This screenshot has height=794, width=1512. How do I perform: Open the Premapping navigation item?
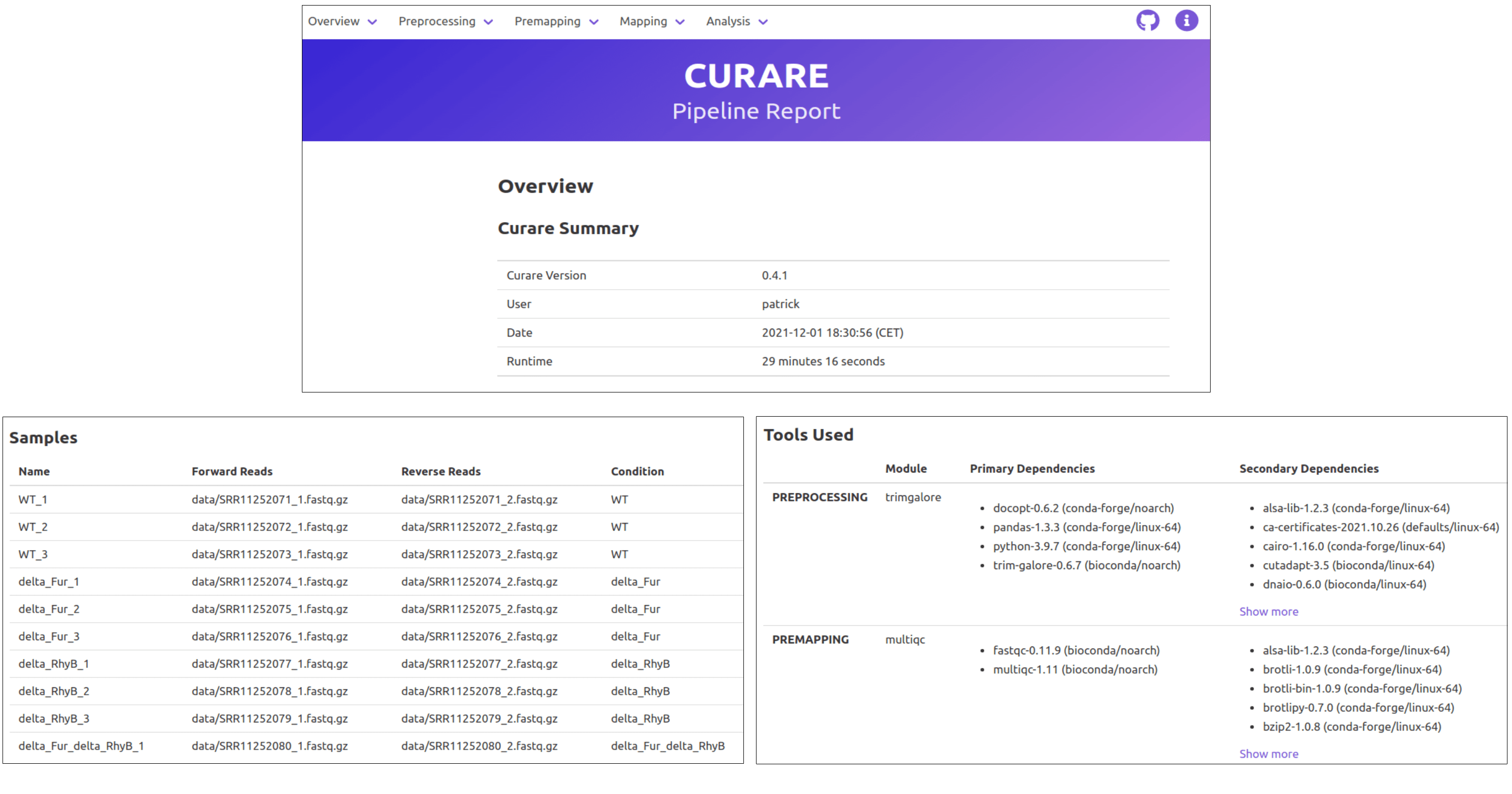click(x=547, y=21)
